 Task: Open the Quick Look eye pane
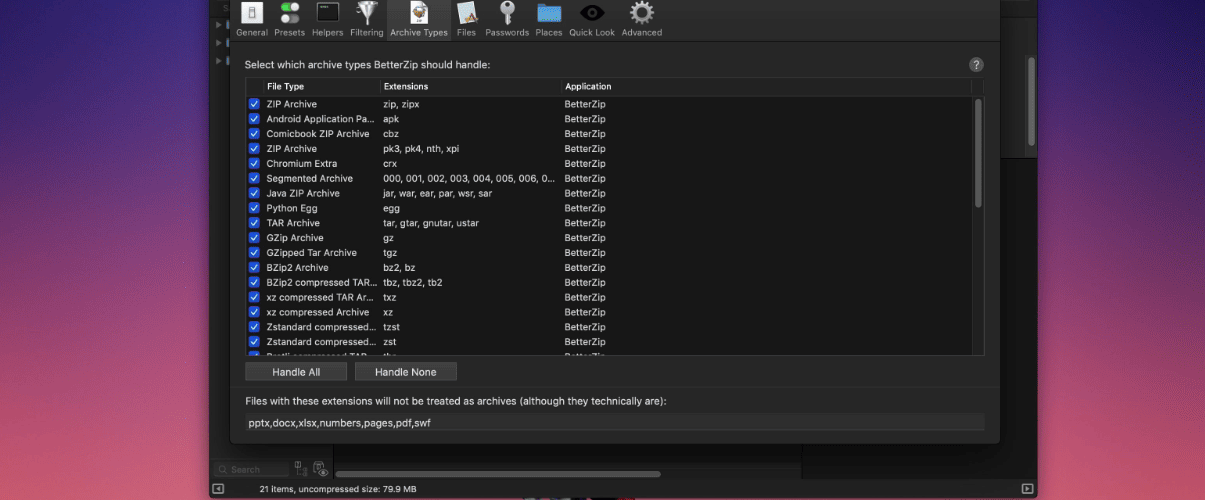point(592,19)
